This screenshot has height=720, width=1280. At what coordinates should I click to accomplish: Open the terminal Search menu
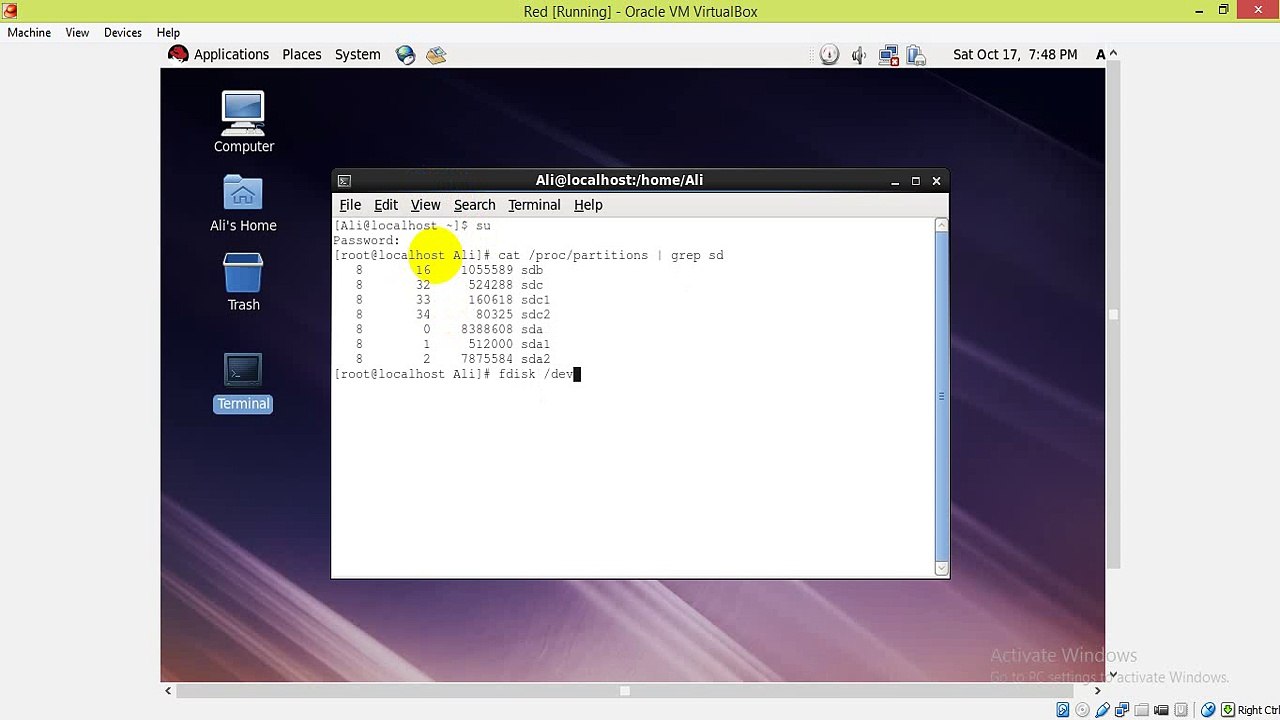(474, 205)
